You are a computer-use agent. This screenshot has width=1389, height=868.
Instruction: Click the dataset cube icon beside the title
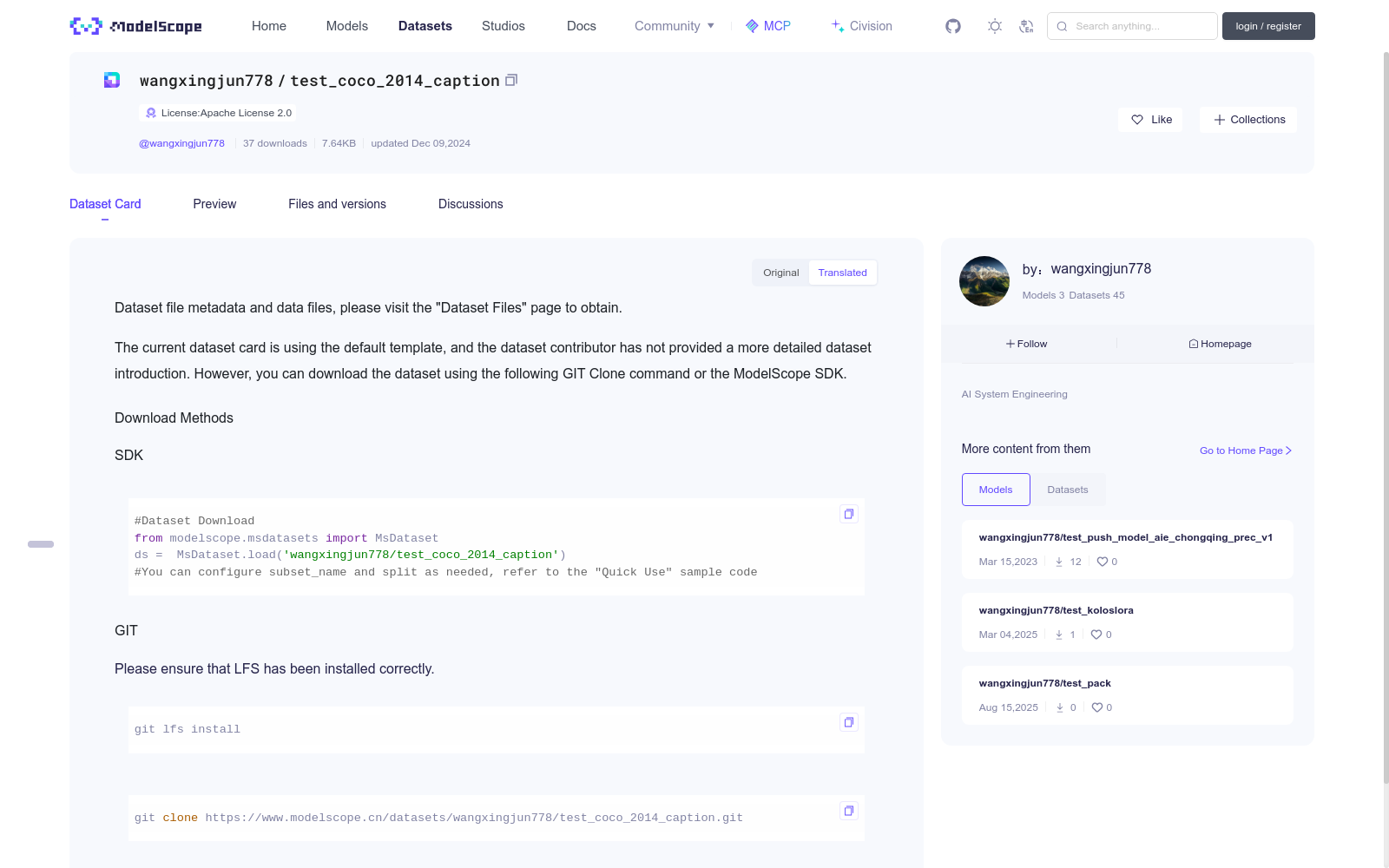tap(112, 80)
